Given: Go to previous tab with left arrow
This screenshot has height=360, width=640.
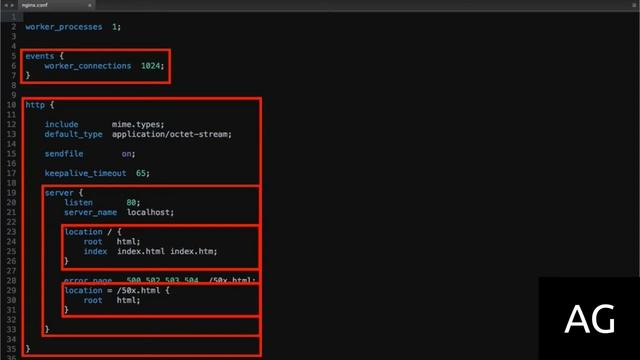Looking at the screenshot, I should click(6, 5).
